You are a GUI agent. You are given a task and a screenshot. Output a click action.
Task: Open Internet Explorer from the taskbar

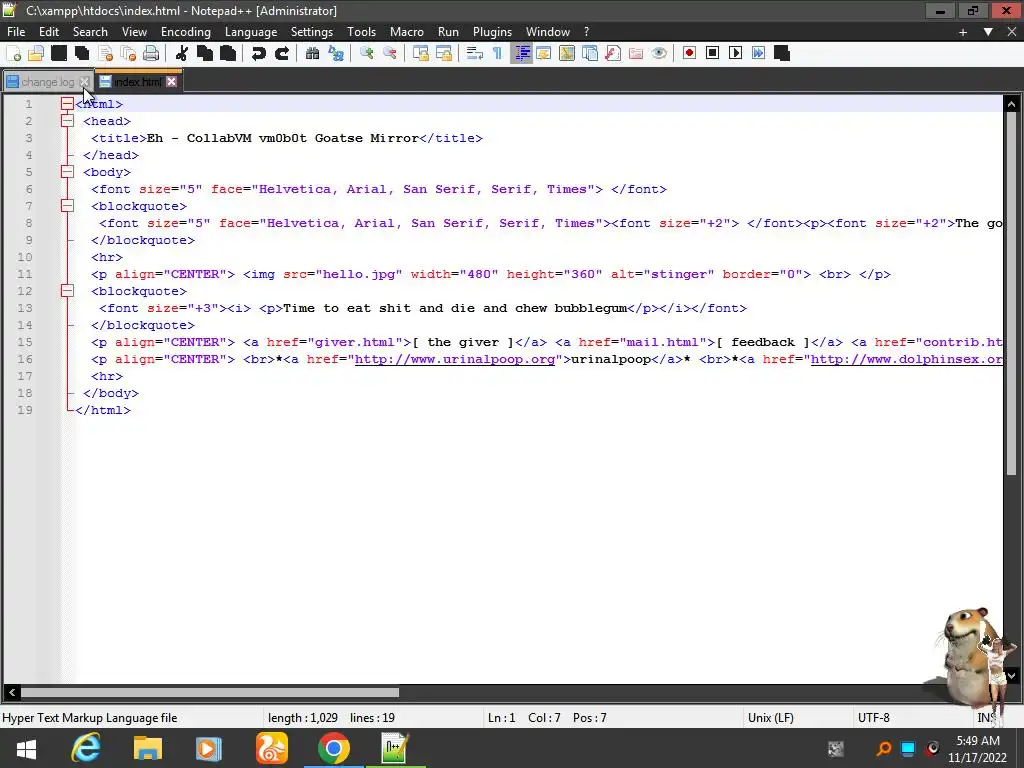86,748
